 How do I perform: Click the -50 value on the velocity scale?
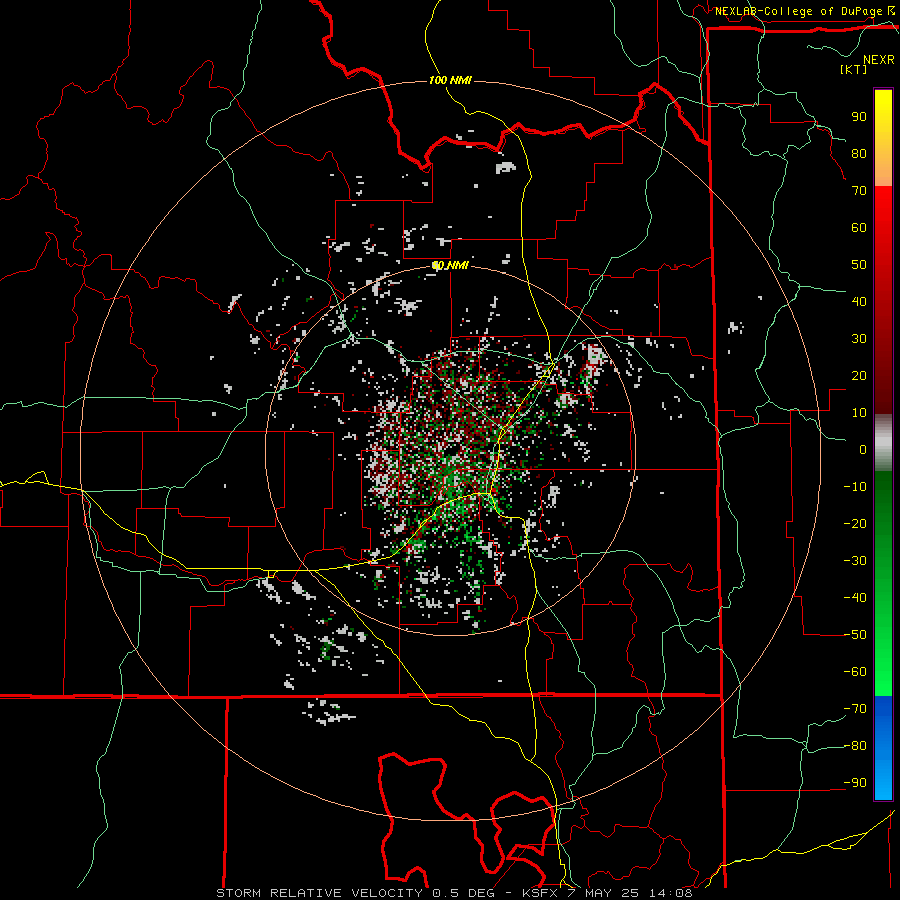tap(855, 635)
